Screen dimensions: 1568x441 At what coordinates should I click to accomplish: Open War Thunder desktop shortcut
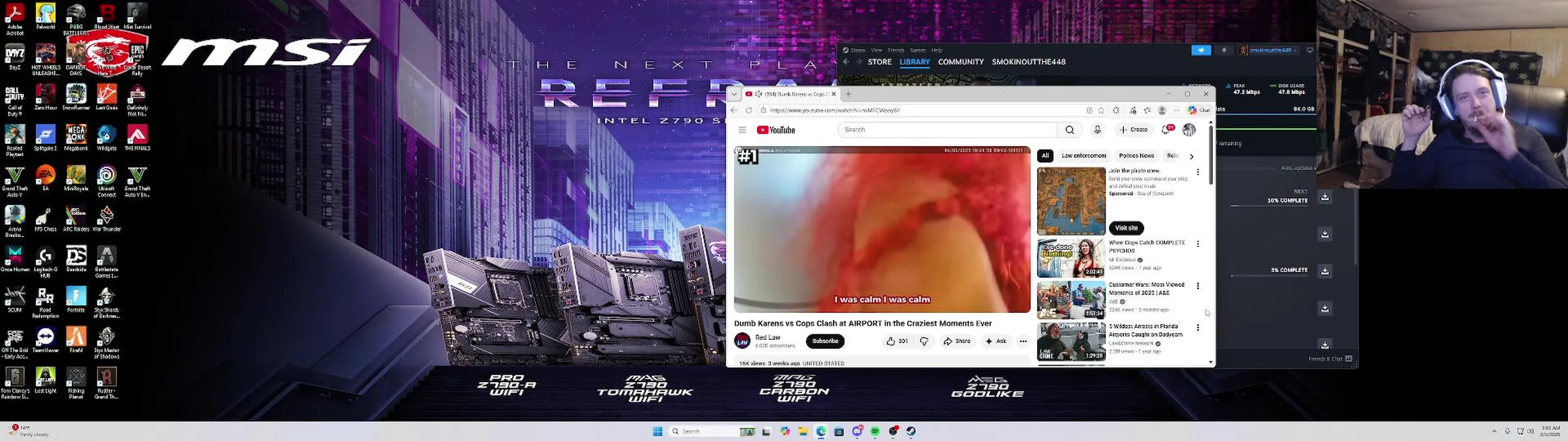click(x=107, y=219)
